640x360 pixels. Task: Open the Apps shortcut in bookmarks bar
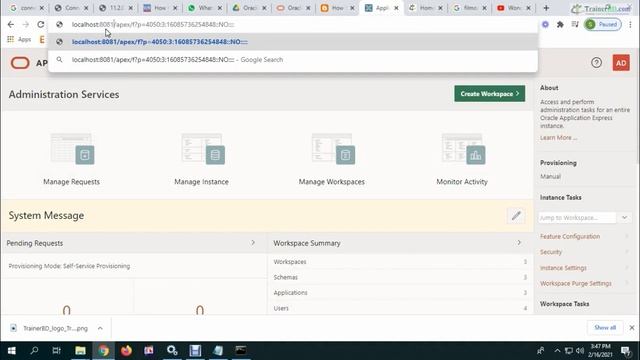click(x=19, y=39)
